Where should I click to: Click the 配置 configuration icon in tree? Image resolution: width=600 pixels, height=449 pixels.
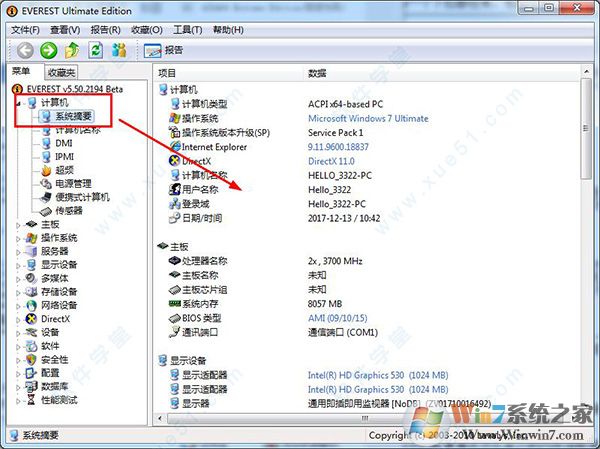pos(31,373)
